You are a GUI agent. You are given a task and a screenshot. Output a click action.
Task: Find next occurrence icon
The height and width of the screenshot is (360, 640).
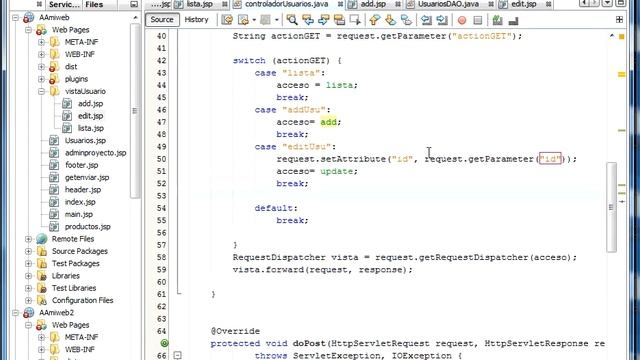[324, 20]
